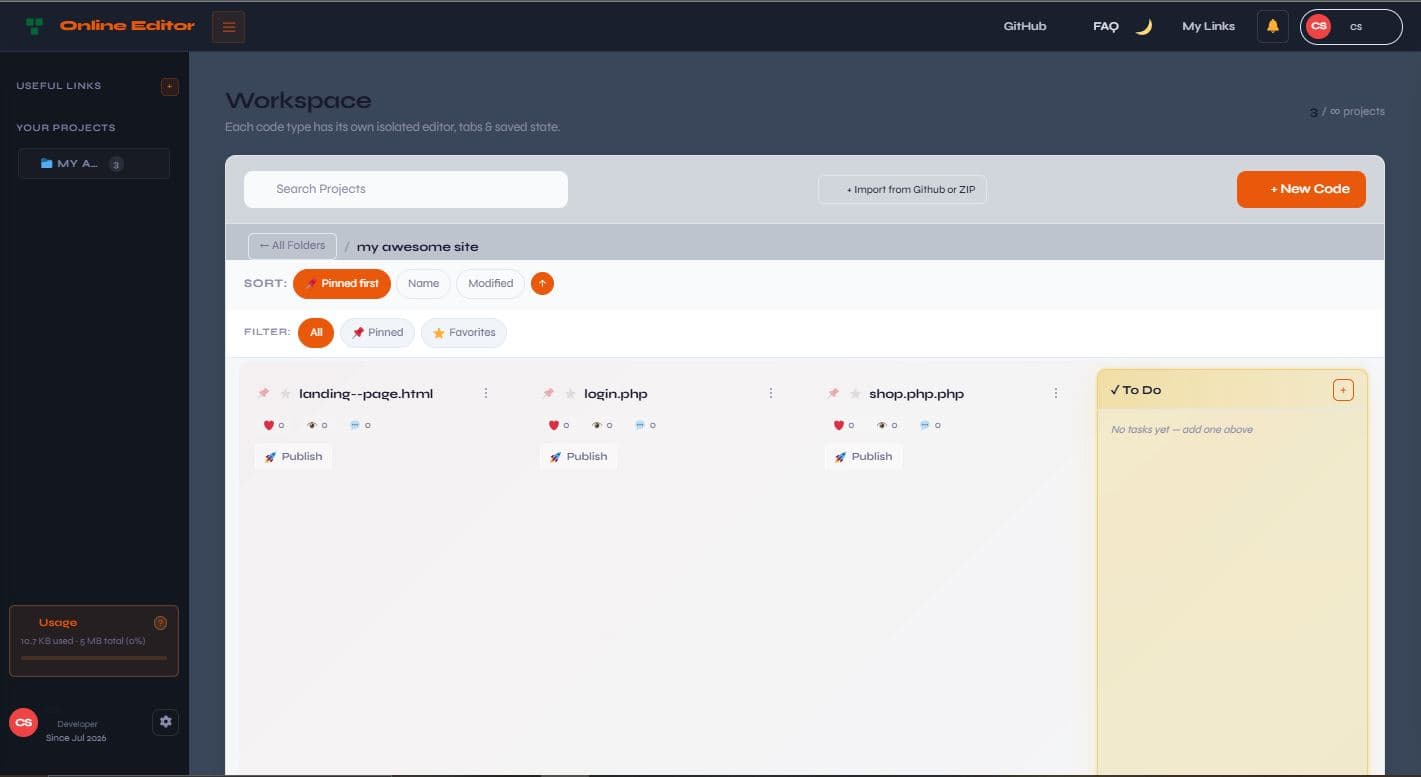The height and width of the screenshot is (777, 1421).
Task: Favorite login.php with star icon
Action: 570,394
